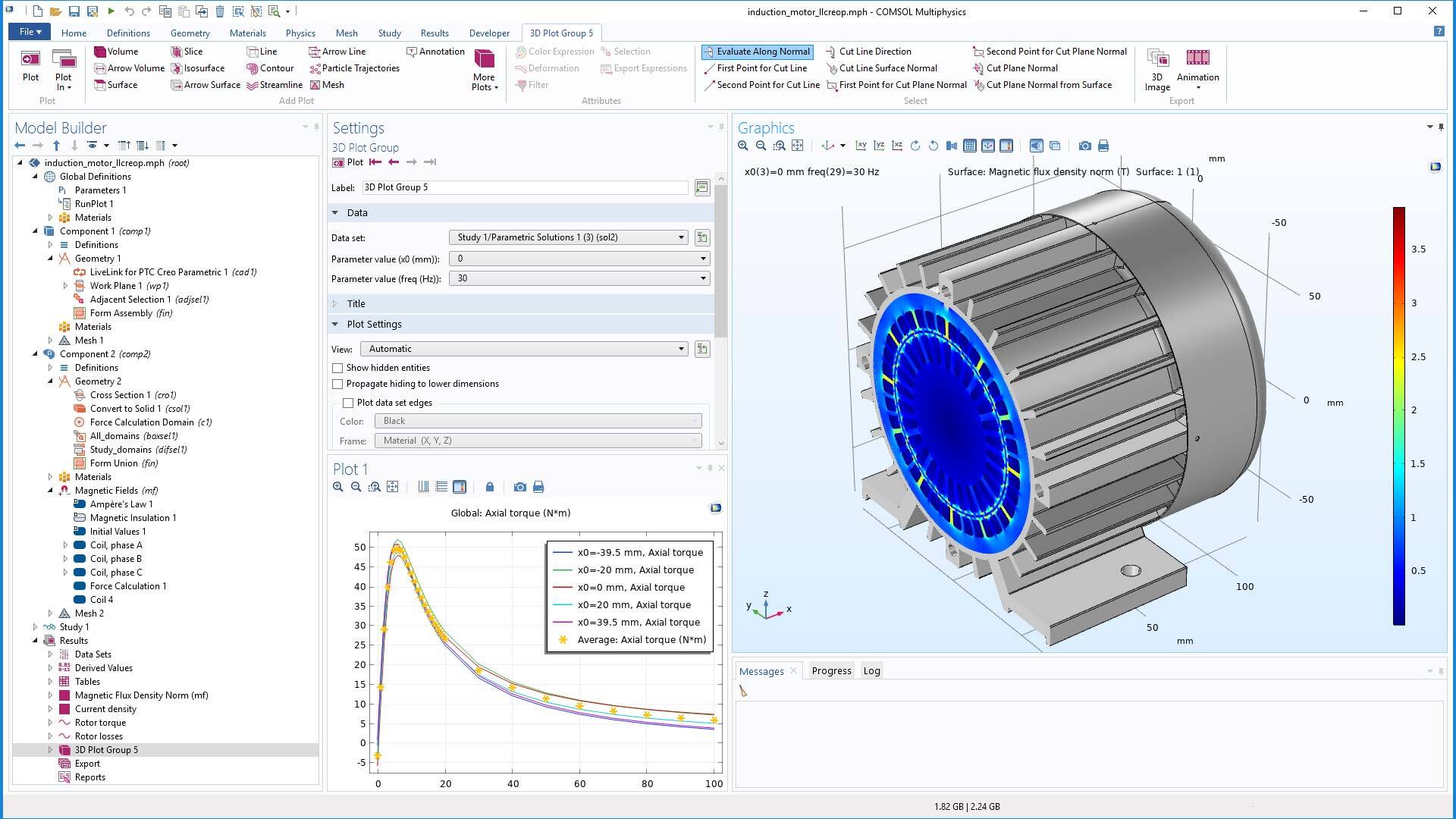The image size is (1456, 819).
Task: Insert a Streamline plot
Action: [x=276, y=85]
